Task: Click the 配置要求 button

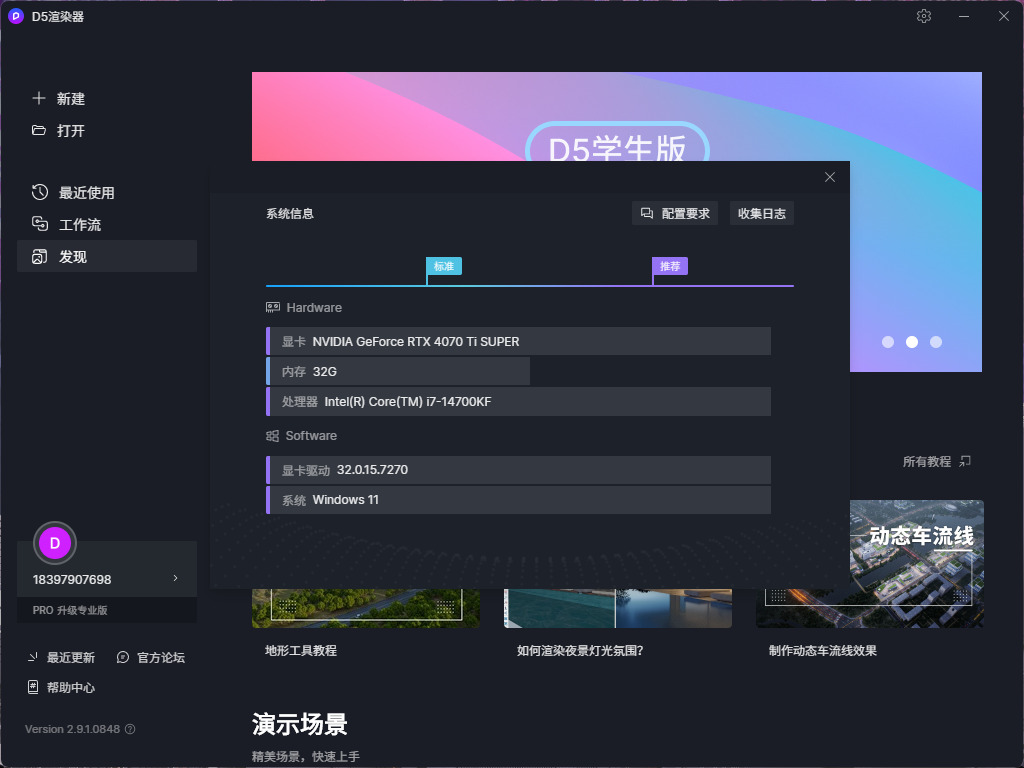Action: 675,213
